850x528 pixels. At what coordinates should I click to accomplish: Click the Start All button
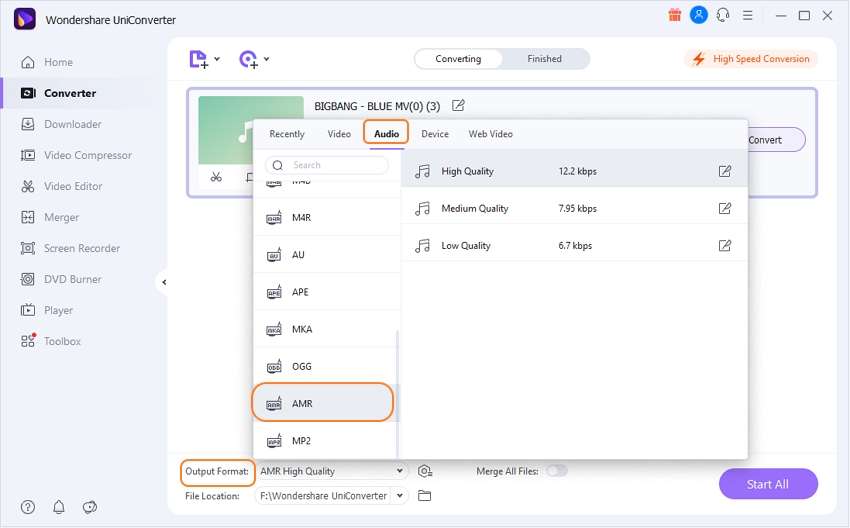(x=768, y=484)
